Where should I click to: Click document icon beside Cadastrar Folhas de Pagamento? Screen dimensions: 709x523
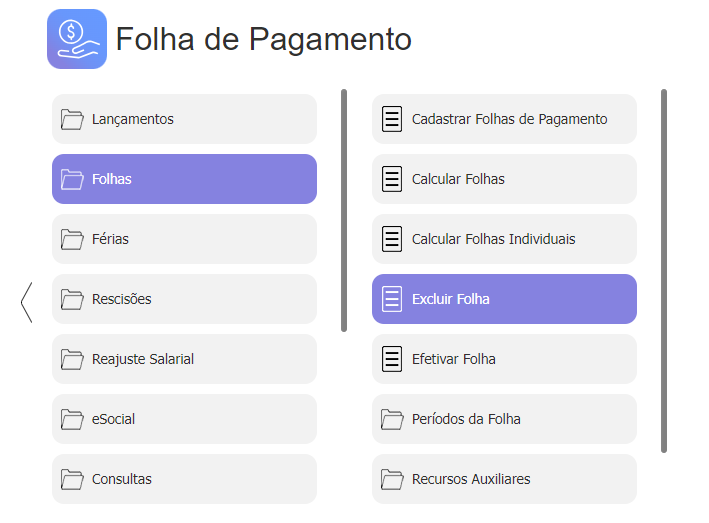point(392,119)
